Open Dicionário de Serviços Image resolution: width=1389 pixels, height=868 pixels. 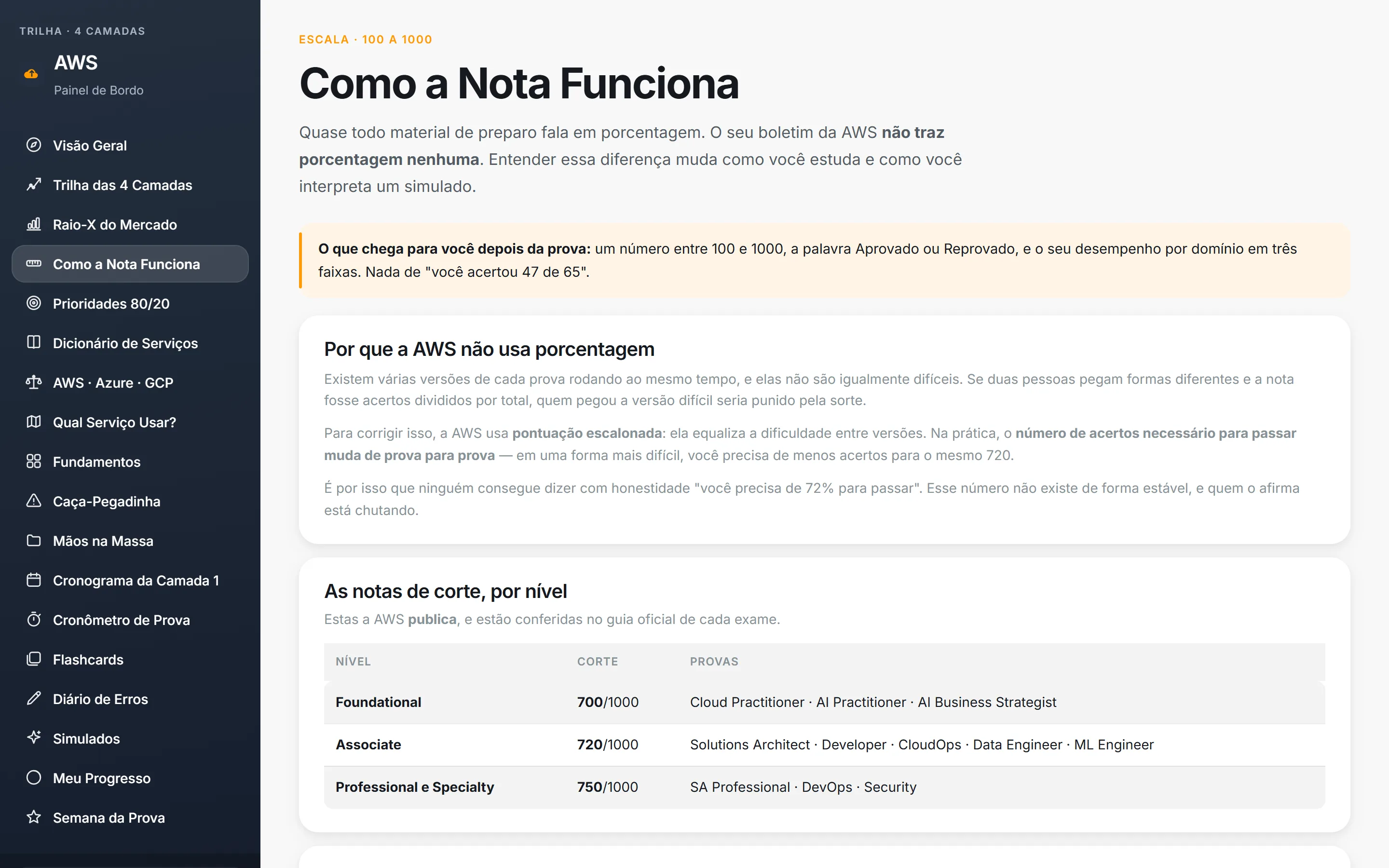pyautogui.click(x=130, y=343)
